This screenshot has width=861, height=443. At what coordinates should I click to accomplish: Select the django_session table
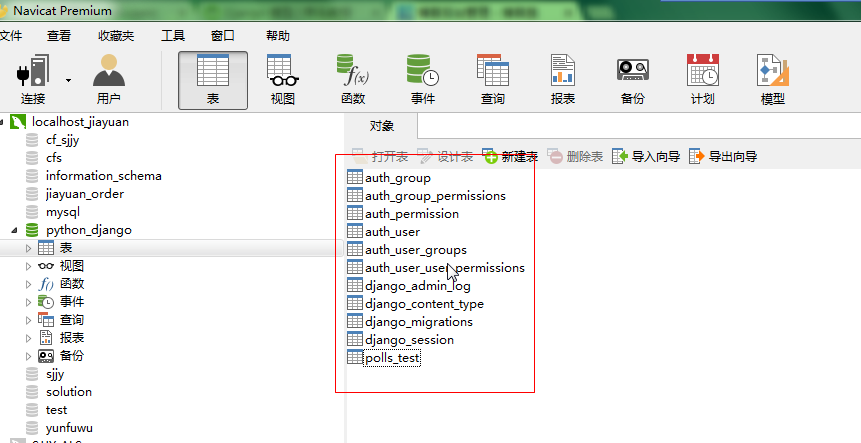(x=410, y=340)
